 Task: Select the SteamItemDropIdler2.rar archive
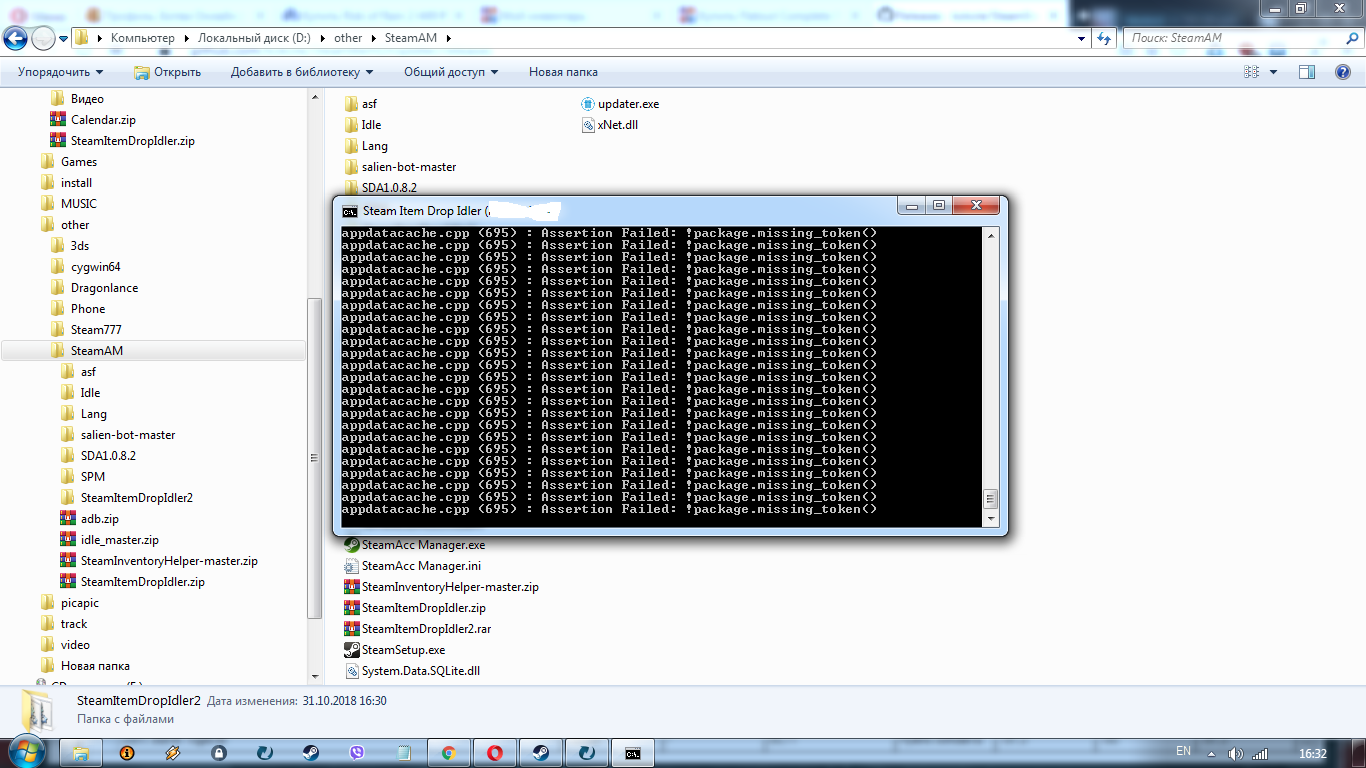point(417,629)
